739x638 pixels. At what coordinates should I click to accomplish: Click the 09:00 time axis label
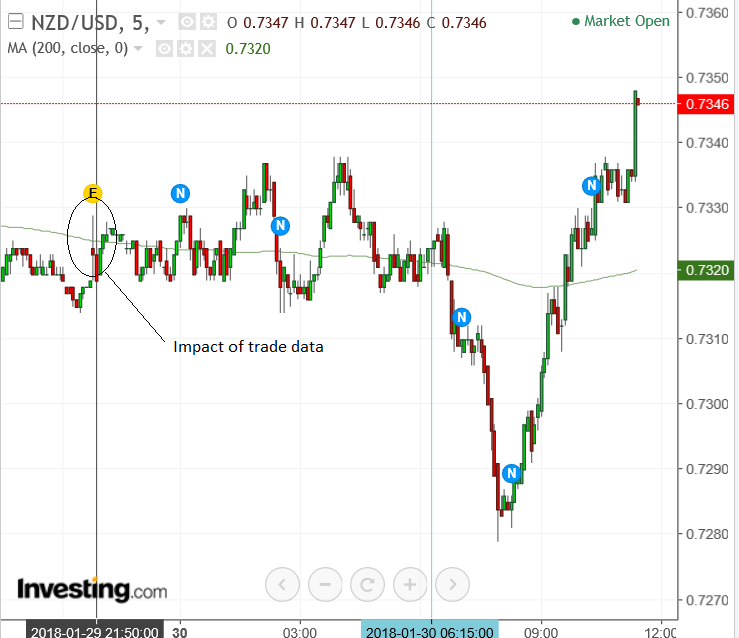click(x=541, y=632)
